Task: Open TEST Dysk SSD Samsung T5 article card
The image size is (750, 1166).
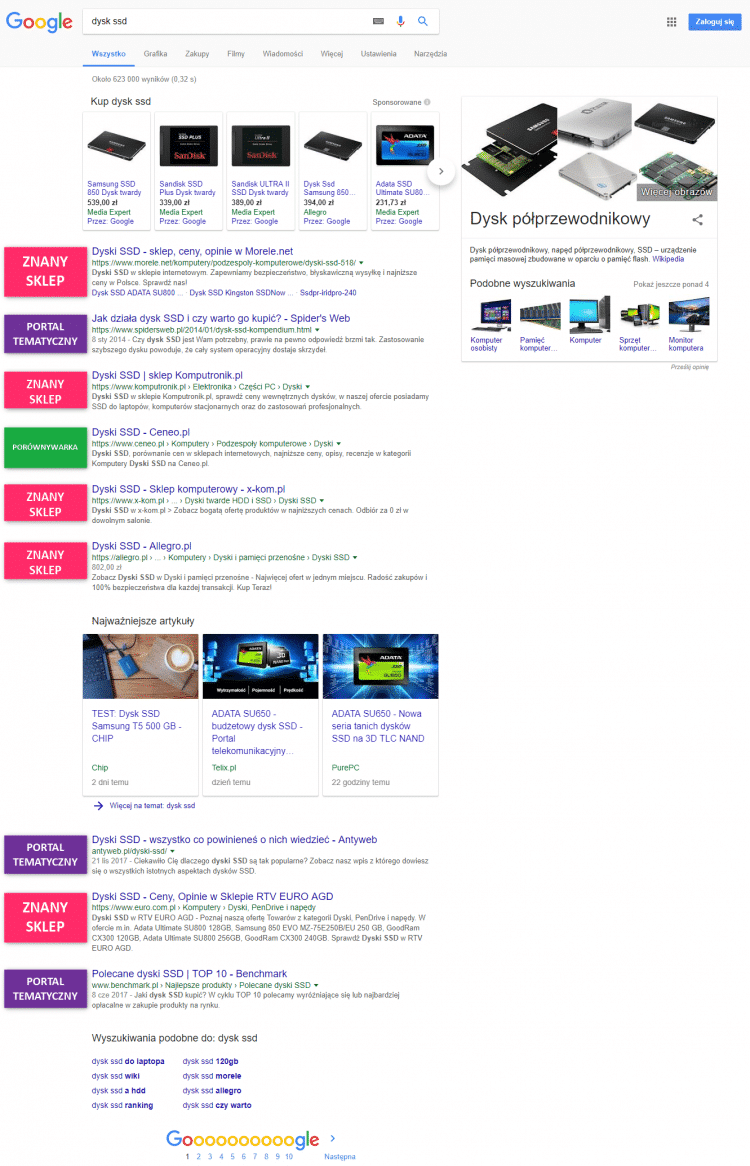Action: 140,715
